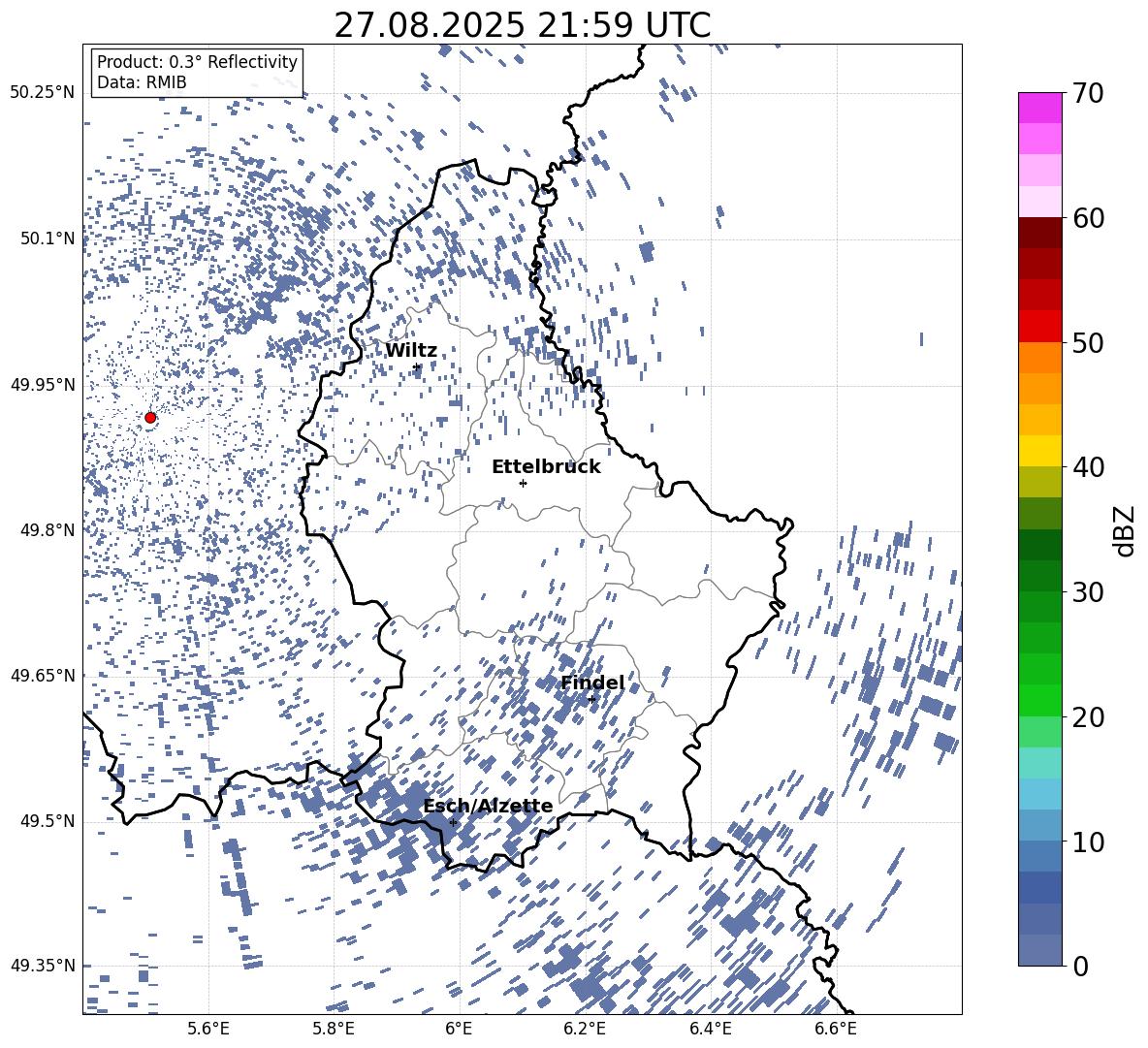The width and height of the screenshot is (1148, 1048).
Task: Click the olive colorbar segment below 40
Action: (x=1039, y=482)
